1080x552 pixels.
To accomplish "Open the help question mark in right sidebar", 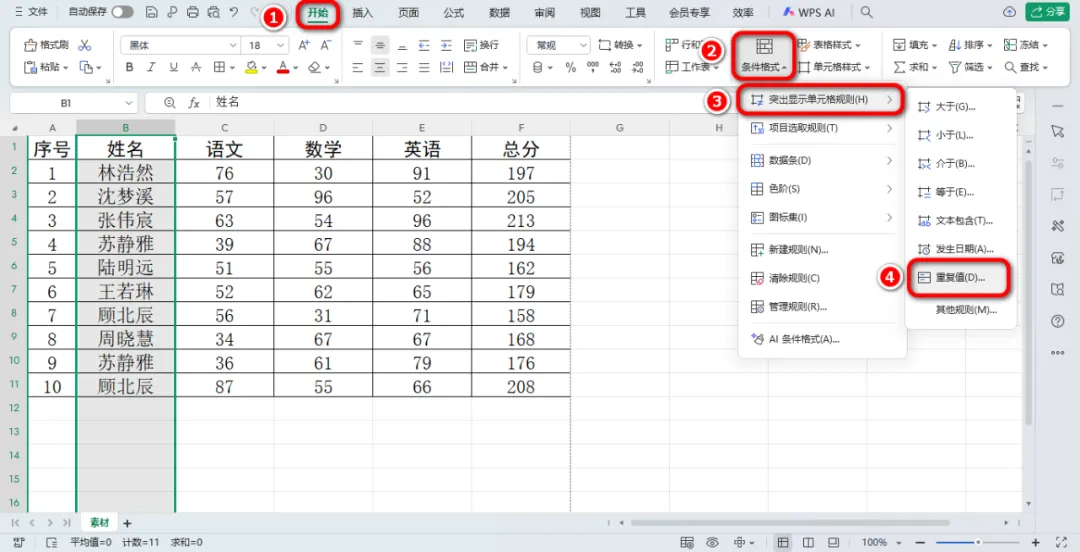I will (x=1057, y=320).
